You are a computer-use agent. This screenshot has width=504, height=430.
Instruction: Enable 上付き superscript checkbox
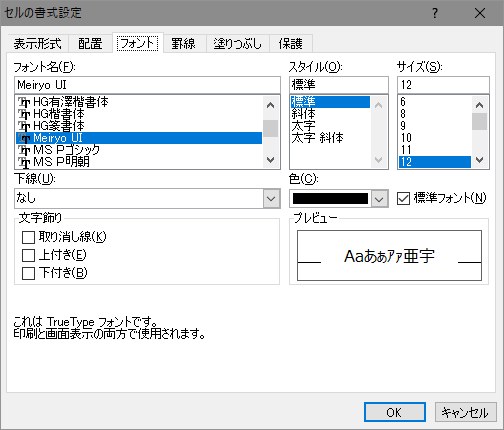click(x=28, y=256)
